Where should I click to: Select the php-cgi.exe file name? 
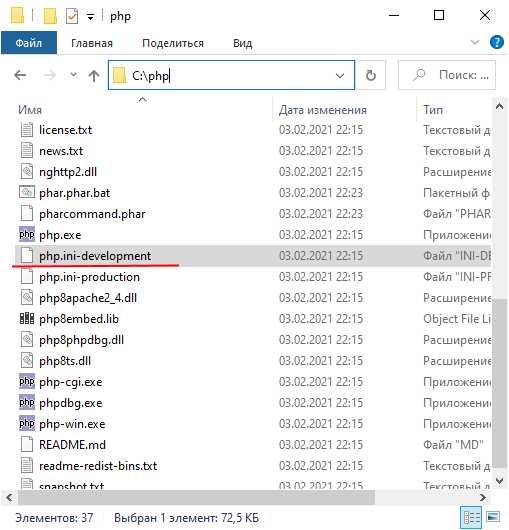[x=71, y=382]
